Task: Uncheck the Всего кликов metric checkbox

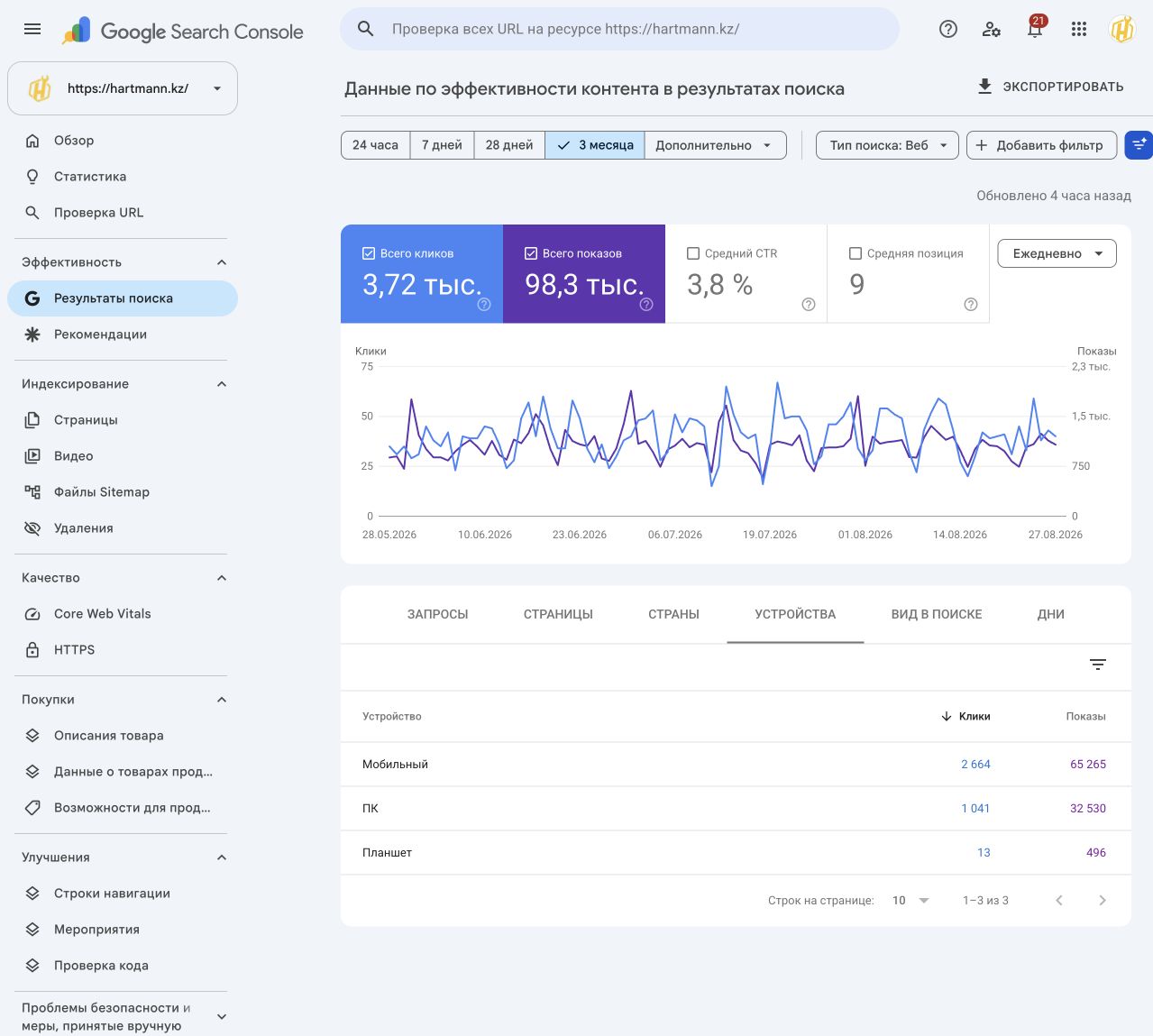Action: 369,253
